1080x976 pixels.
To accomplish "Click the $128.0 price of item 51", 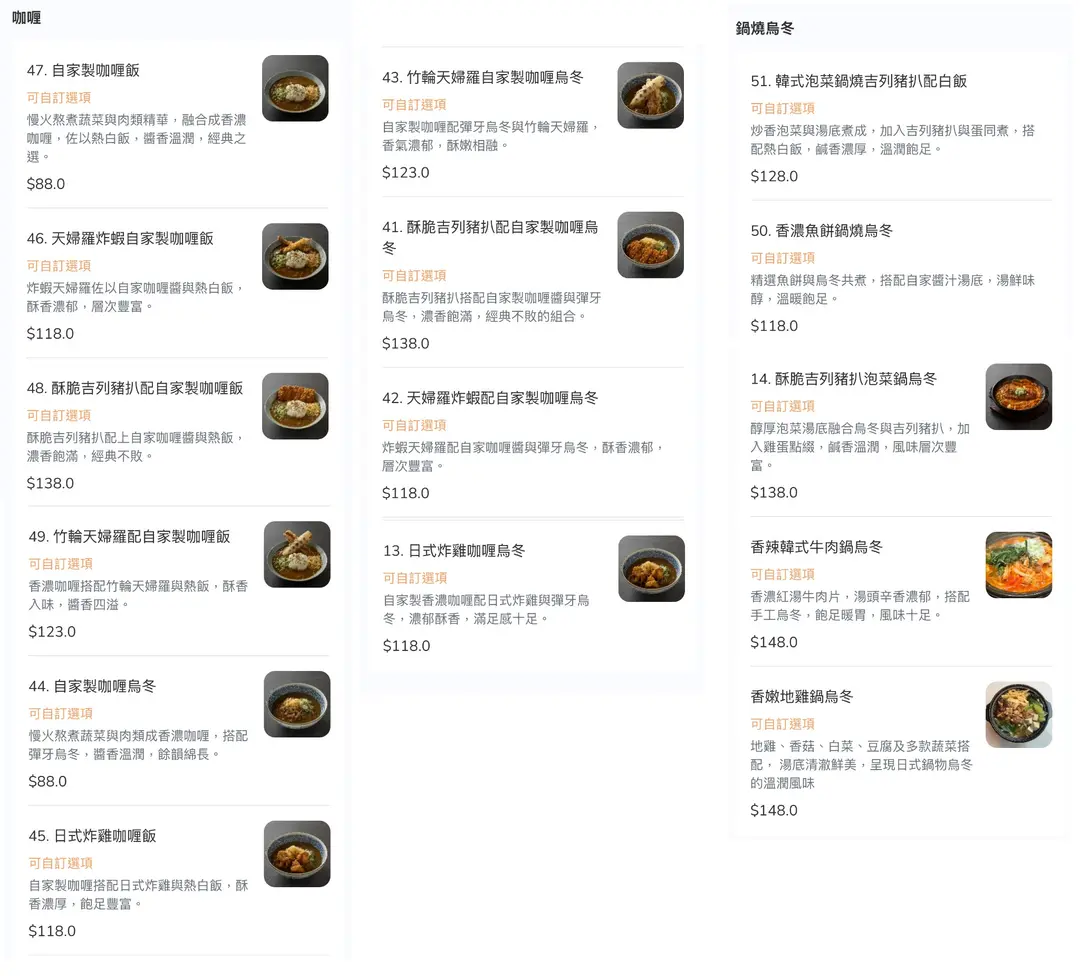I will 774,176.
